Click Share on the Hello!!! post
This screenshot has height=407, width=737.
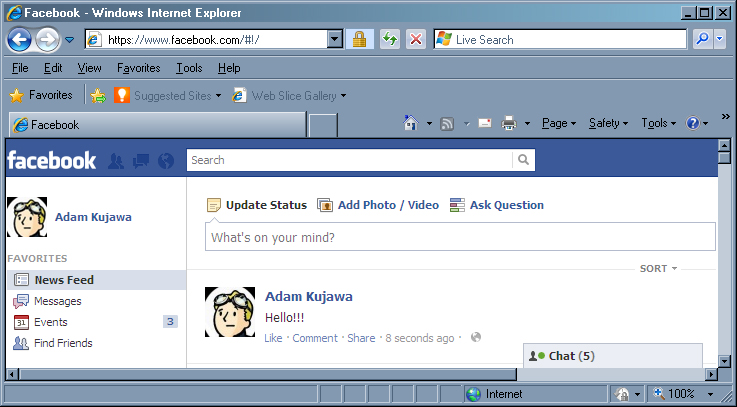(x=361, y=338)
